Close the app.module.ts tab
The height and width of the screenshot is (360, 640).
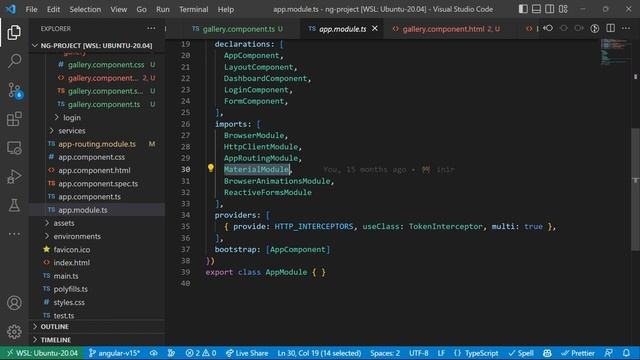point(375,29)
